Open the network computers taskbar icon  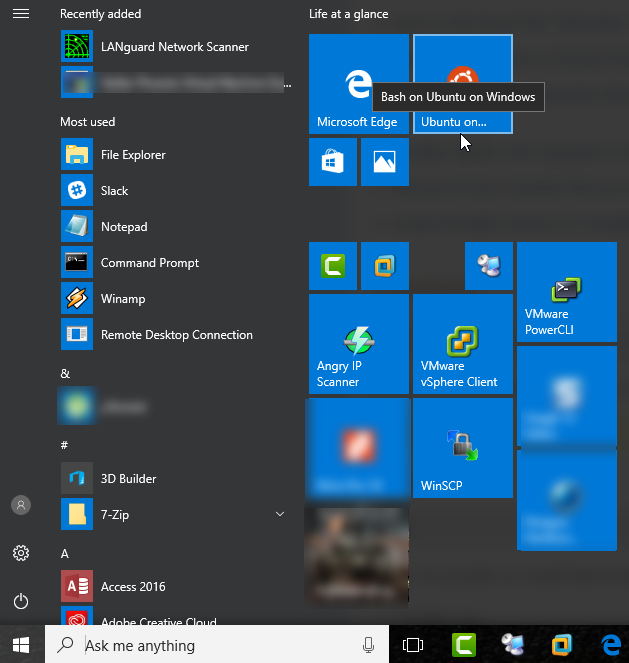click(x=512, y=645)
